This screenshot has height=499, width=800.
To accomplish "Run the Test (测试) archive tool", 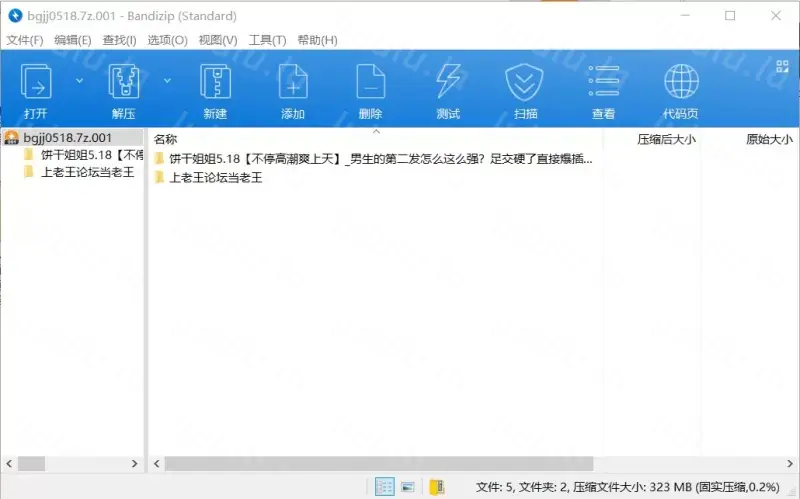I will [448, 82].
